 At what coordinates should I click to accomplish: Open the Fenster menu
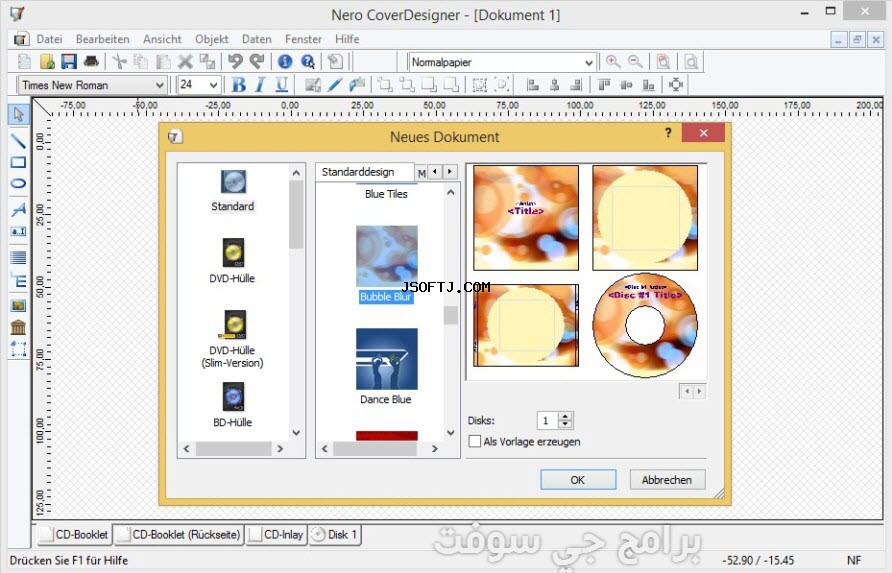pos(303,39)
